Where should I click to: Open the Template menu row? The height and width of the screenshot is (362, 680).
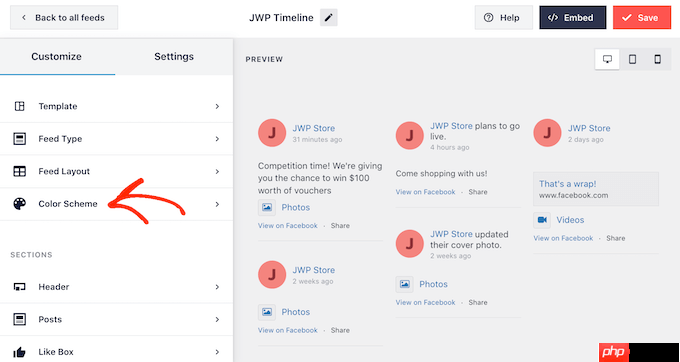pos(116,106)
